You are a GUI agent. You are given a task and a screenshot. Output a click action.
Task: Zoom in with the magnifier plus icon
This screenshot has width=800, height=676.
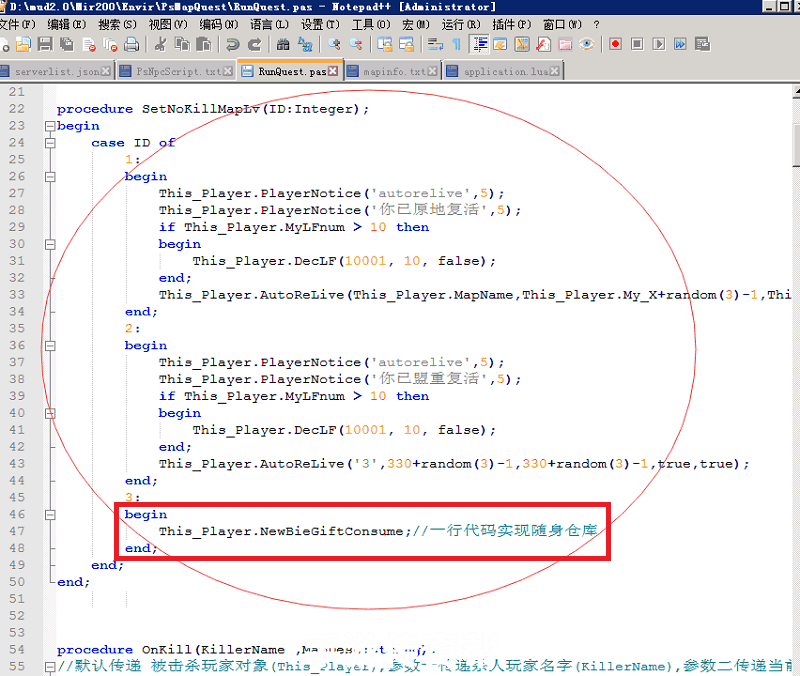[334, 45]
